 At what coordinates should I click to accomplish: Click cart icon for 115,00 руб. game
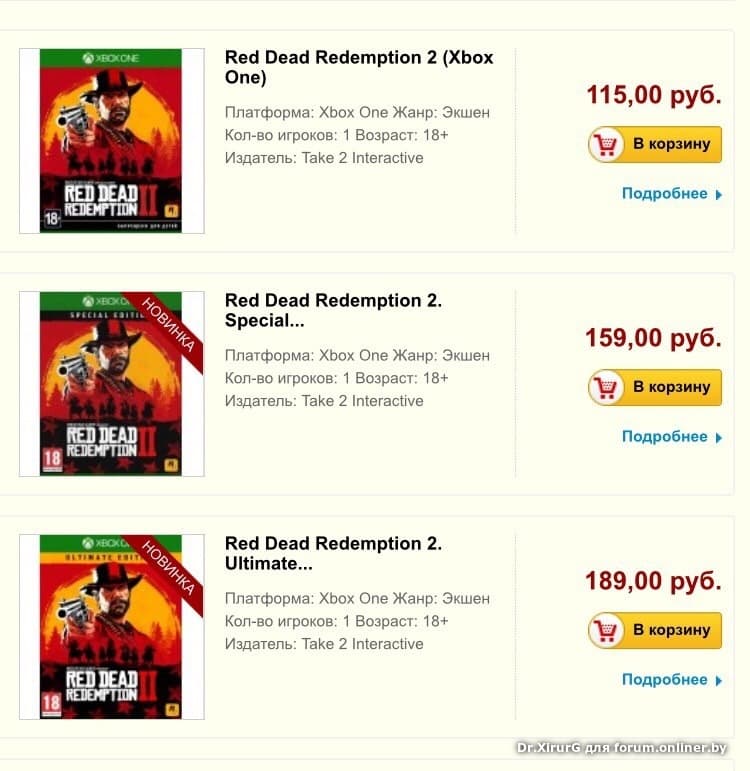coord(605,145)
